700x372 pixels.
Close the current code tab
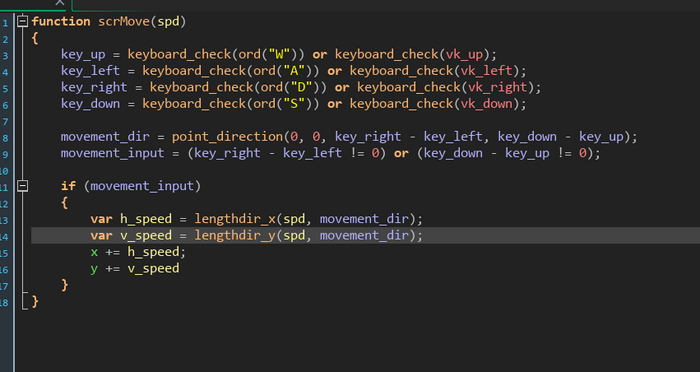[60, 3]
